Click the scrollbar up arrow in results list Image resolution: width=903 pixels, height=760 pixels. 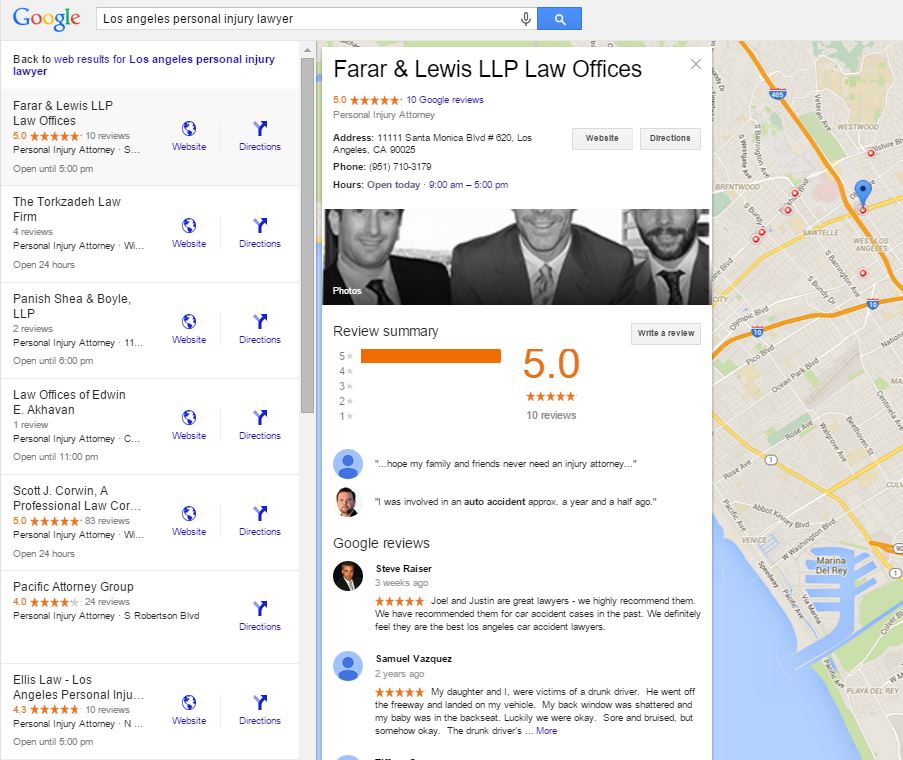click(308, 51)
